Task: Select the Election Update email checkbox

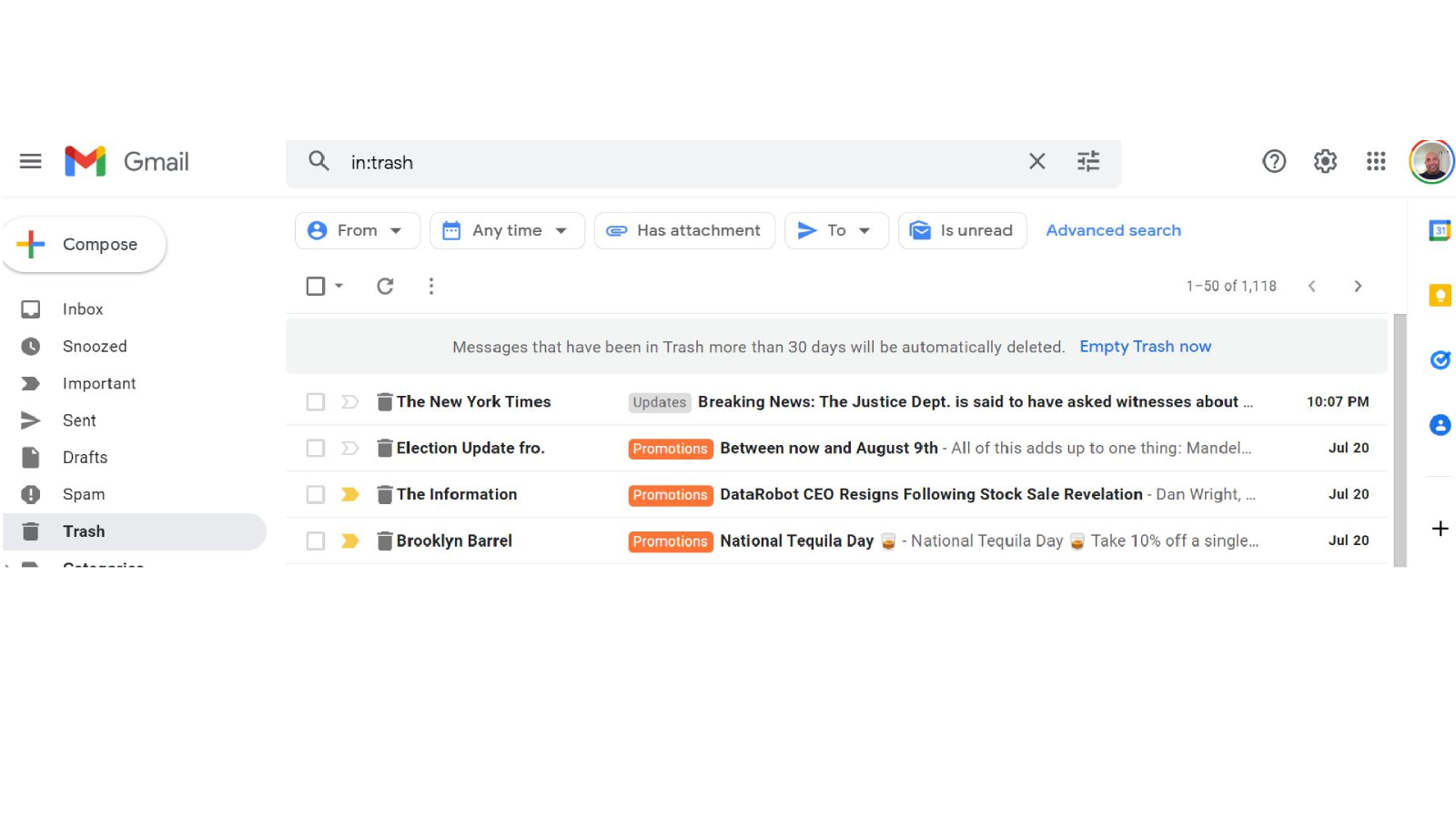Action: pyautogui.click(x=316, y=449)
